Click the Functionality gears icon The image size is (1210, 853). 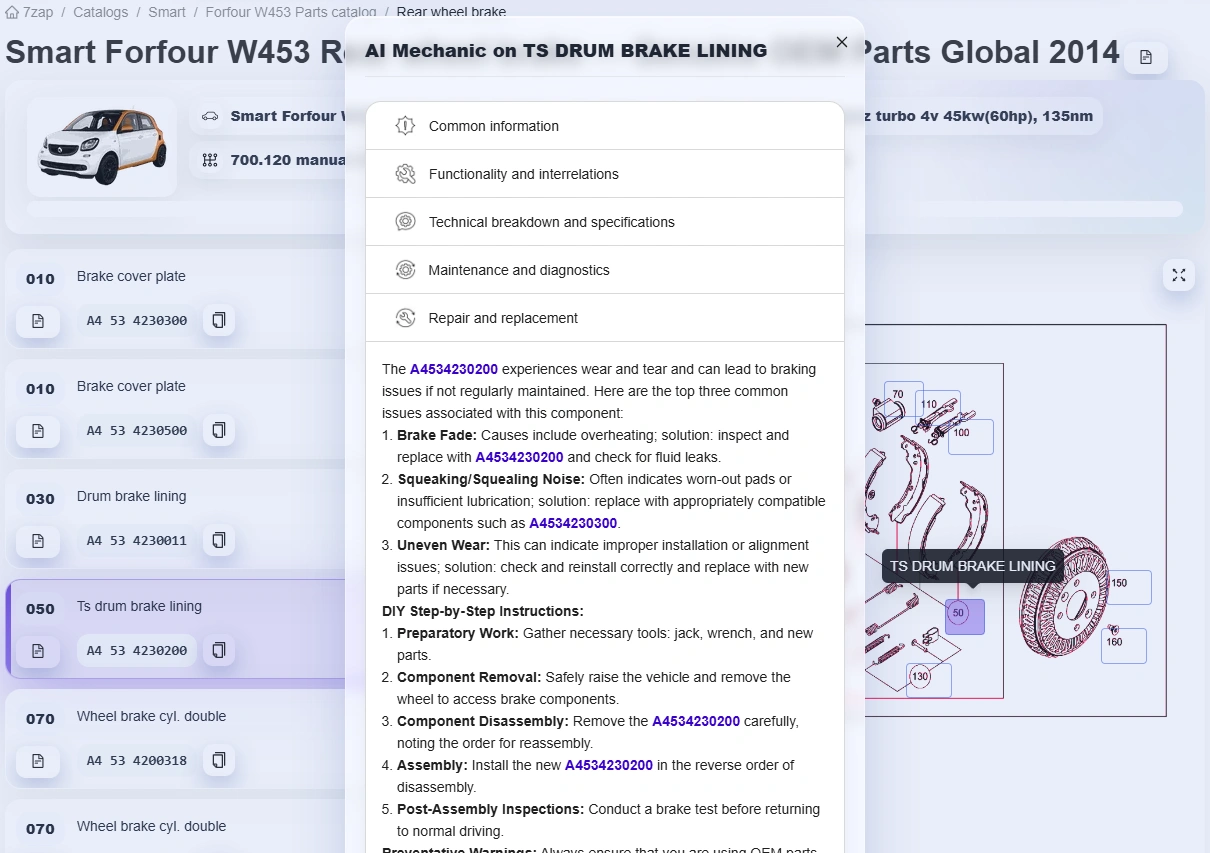tap(405, 174)
